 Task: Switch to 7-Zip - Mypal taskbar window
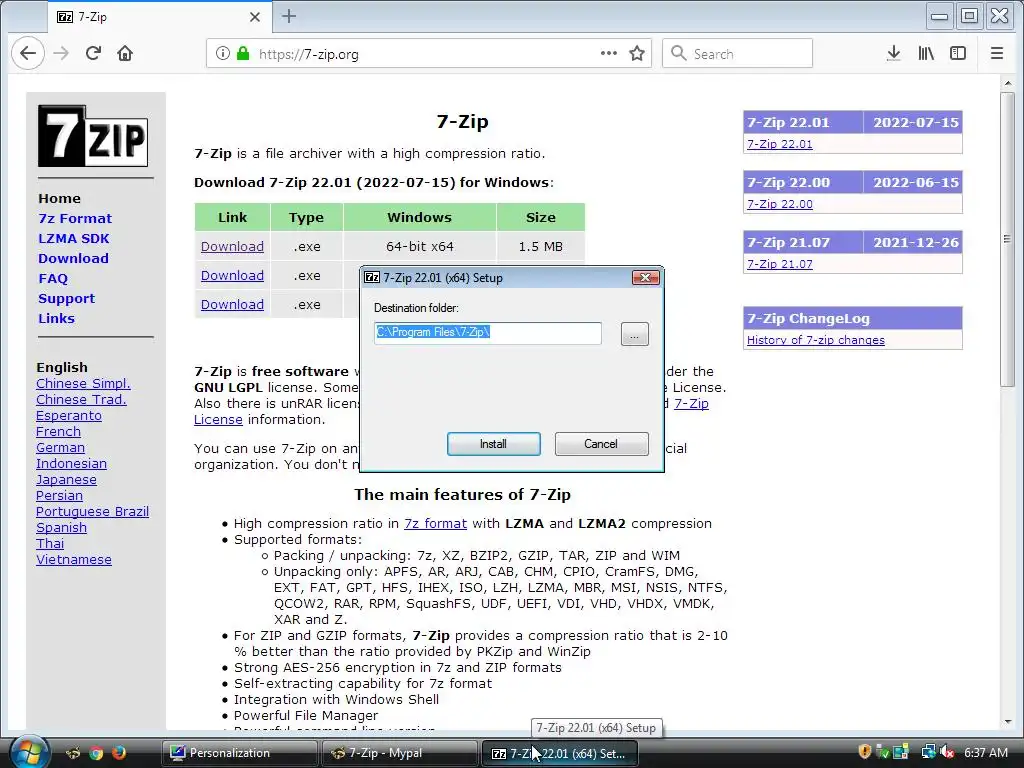click(399, 753)
